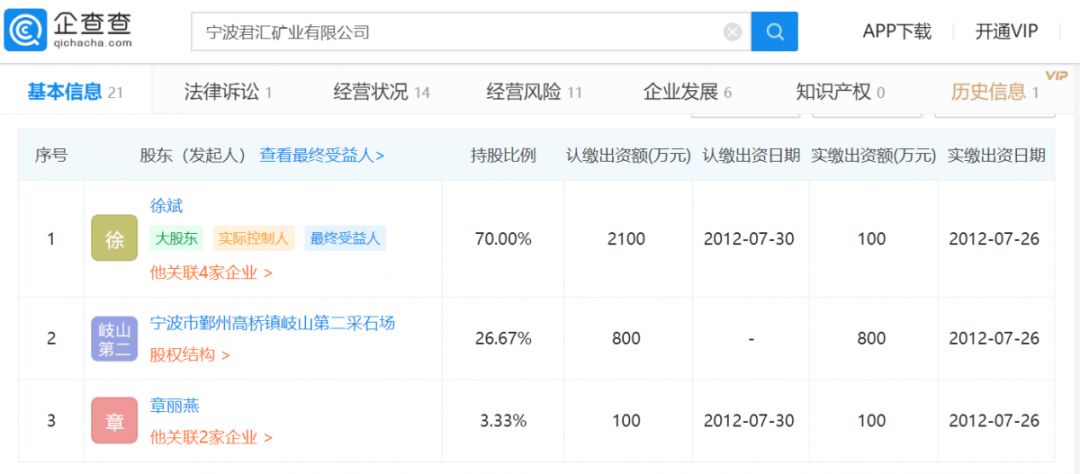Click shareholder name 徐斌

pos(167,206)
